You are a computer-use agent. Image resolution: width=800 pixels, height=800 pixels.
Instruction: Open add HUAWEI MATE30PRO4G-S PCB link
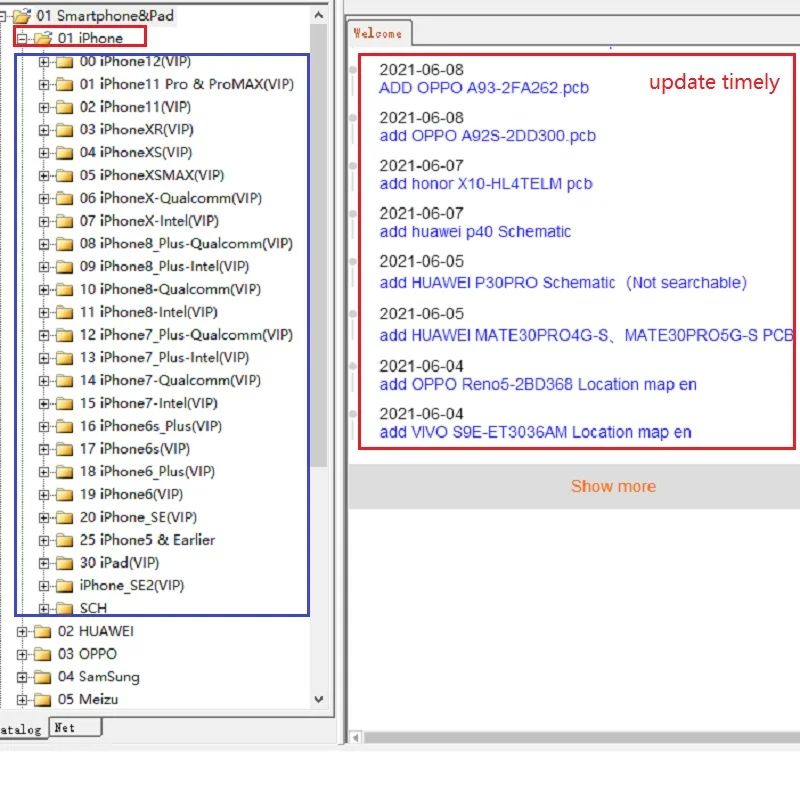tap(586, 335)
